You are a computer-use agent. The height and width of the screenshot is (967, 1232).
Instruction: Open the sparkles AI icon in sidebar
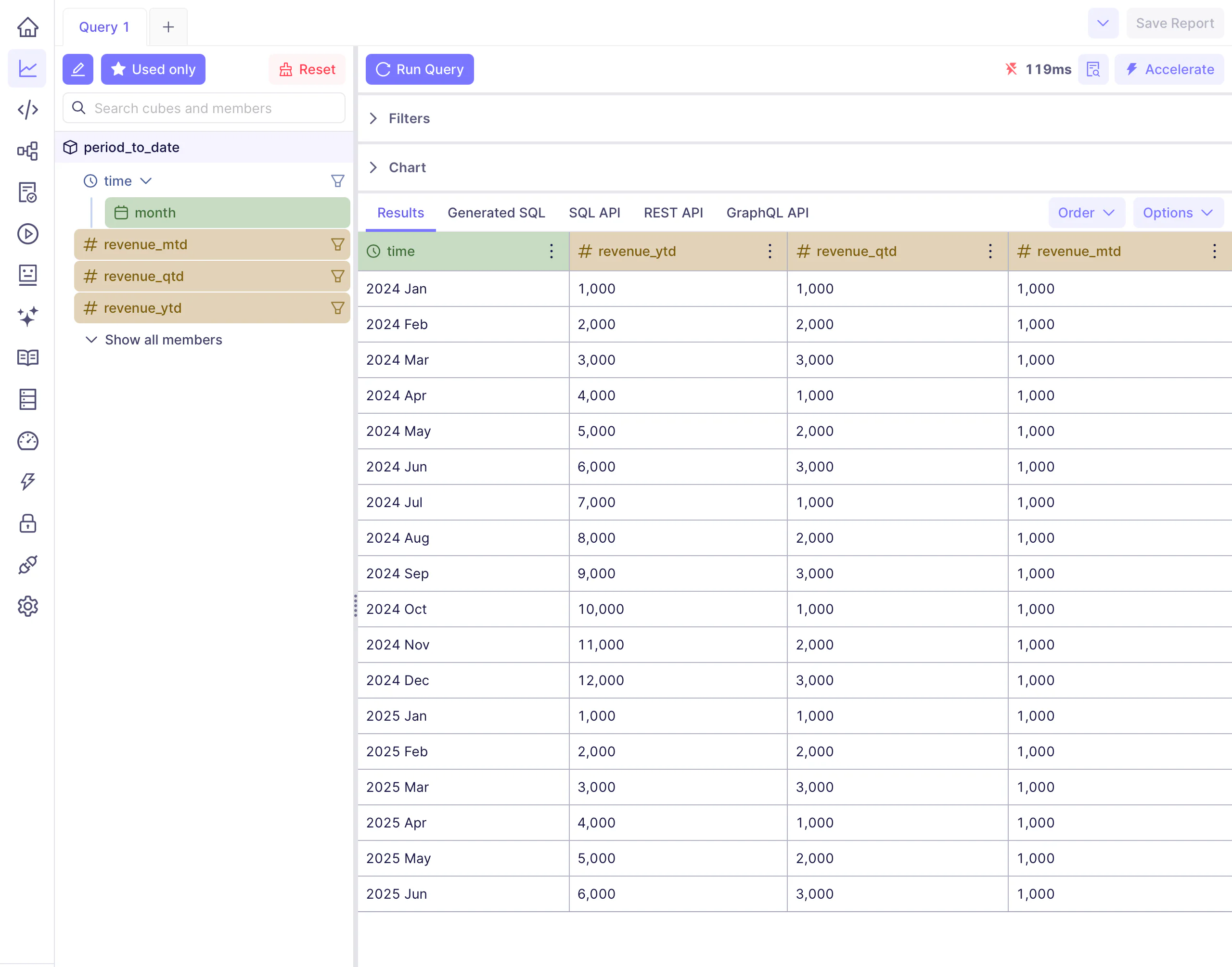(x=27, y=317)
